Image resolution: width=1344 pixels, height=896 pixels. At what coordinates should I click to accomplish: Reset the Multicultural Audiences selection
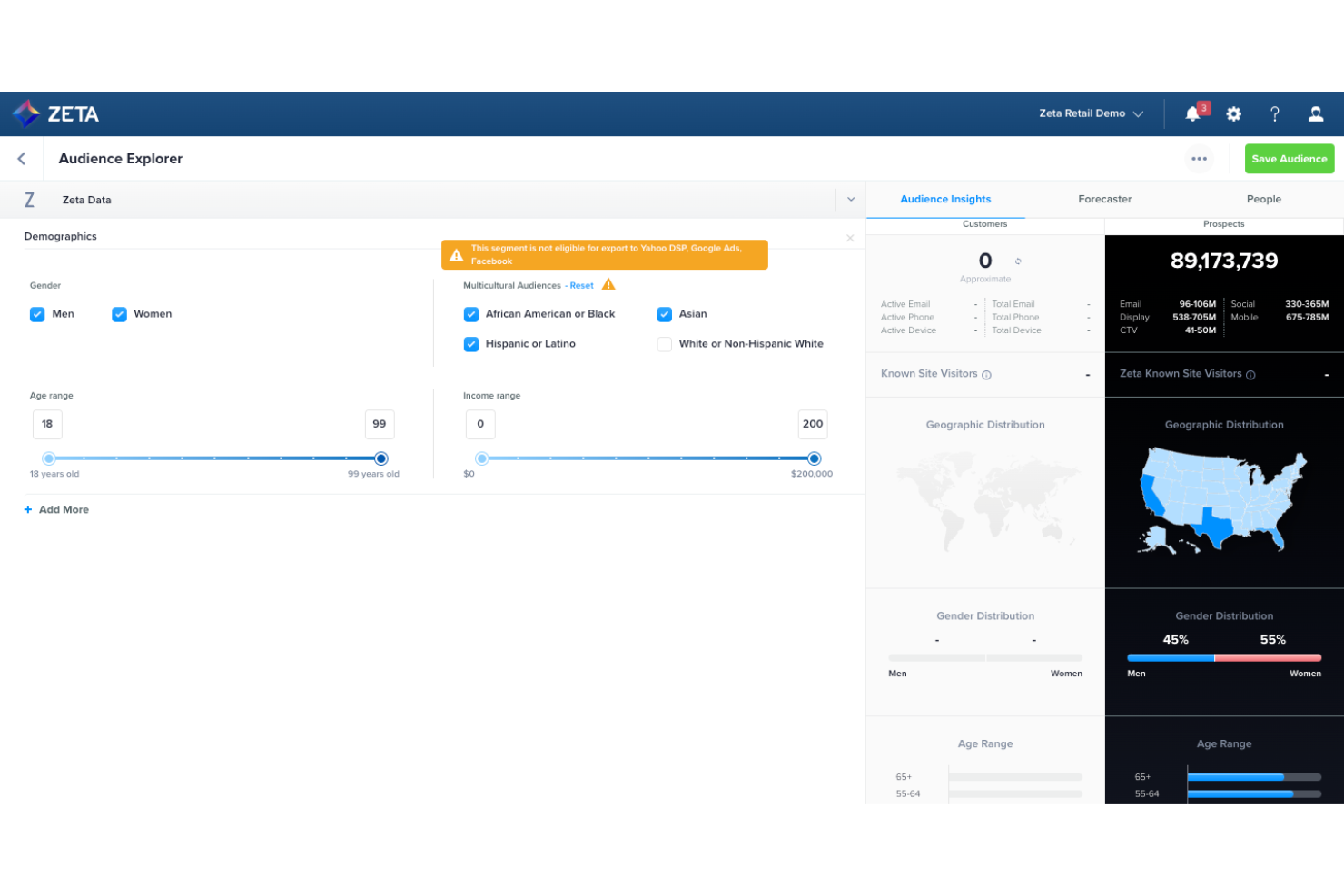(581, 286)
